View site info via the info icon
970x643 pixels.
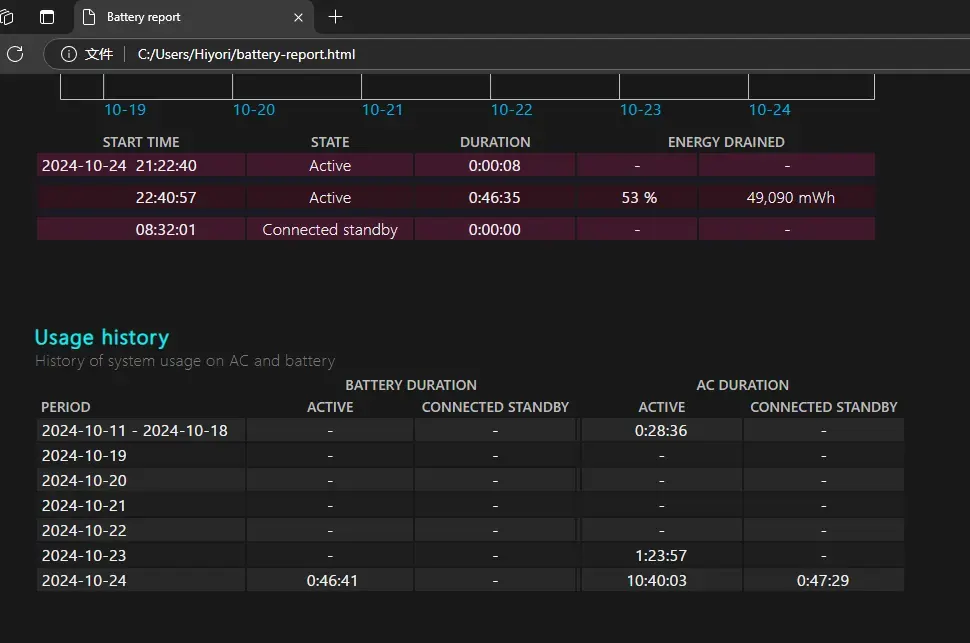[69, 54]
